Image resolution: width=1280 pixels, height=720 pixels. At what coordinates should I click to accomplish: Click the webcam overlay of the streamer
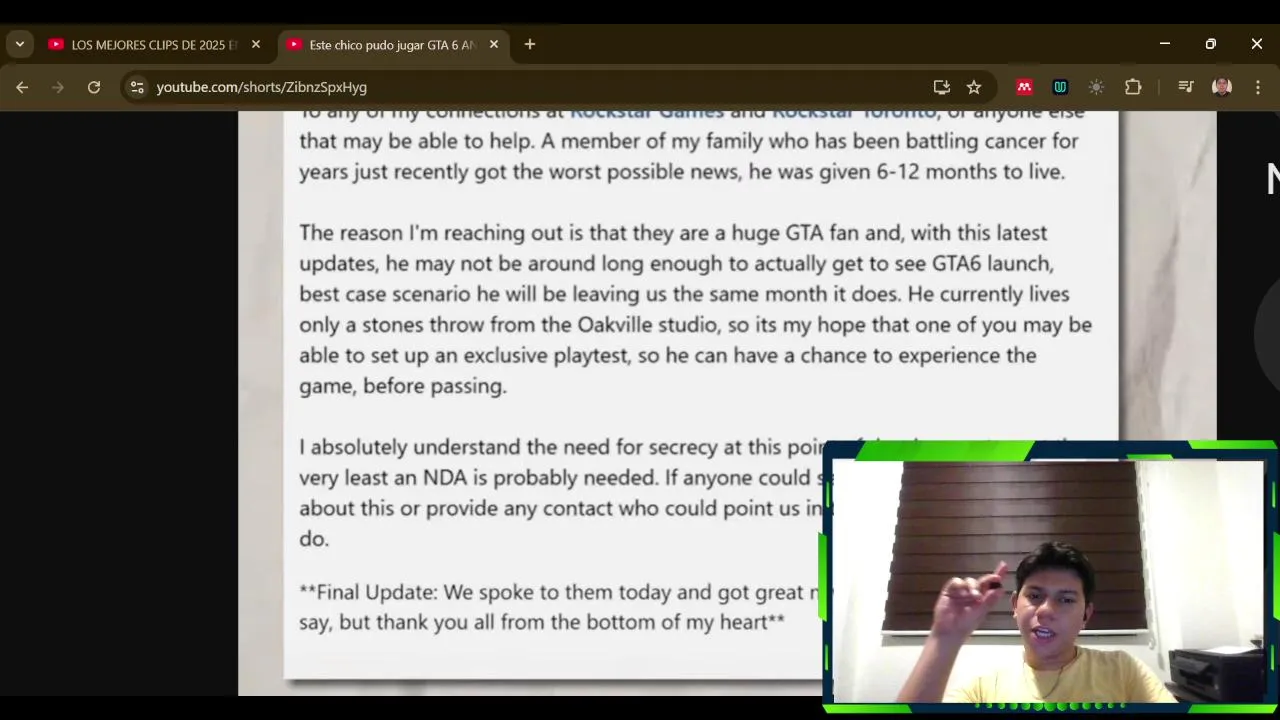pos(1049,577)
